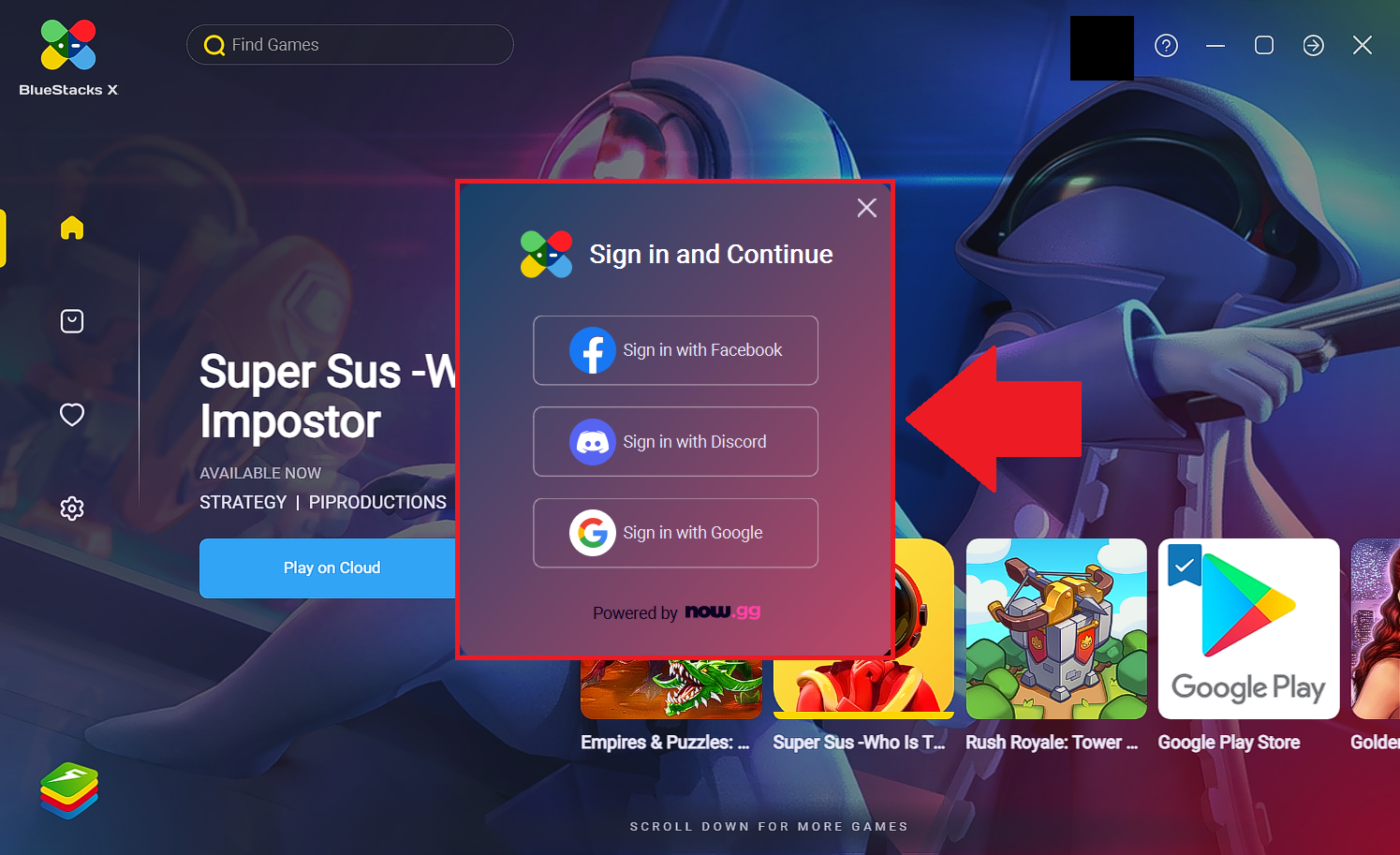Click the search magnifier icon
Screen dimensions: 1400x855
(214, 45)
